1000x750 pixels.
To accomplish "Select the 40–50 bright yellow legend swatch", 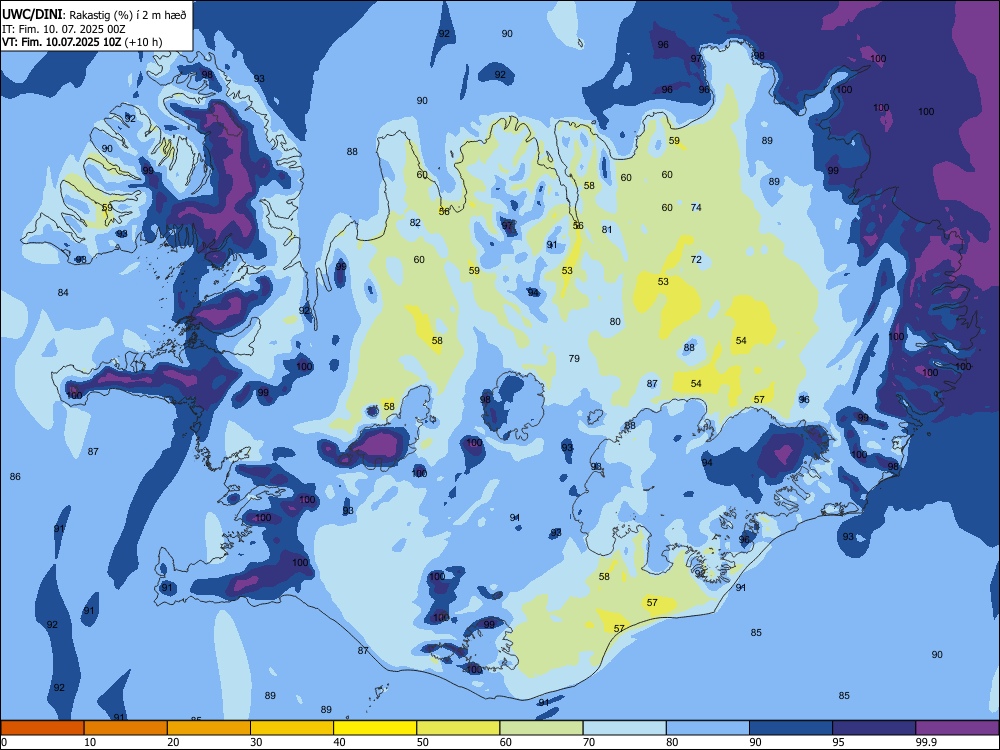I will [x=375, y=728].
